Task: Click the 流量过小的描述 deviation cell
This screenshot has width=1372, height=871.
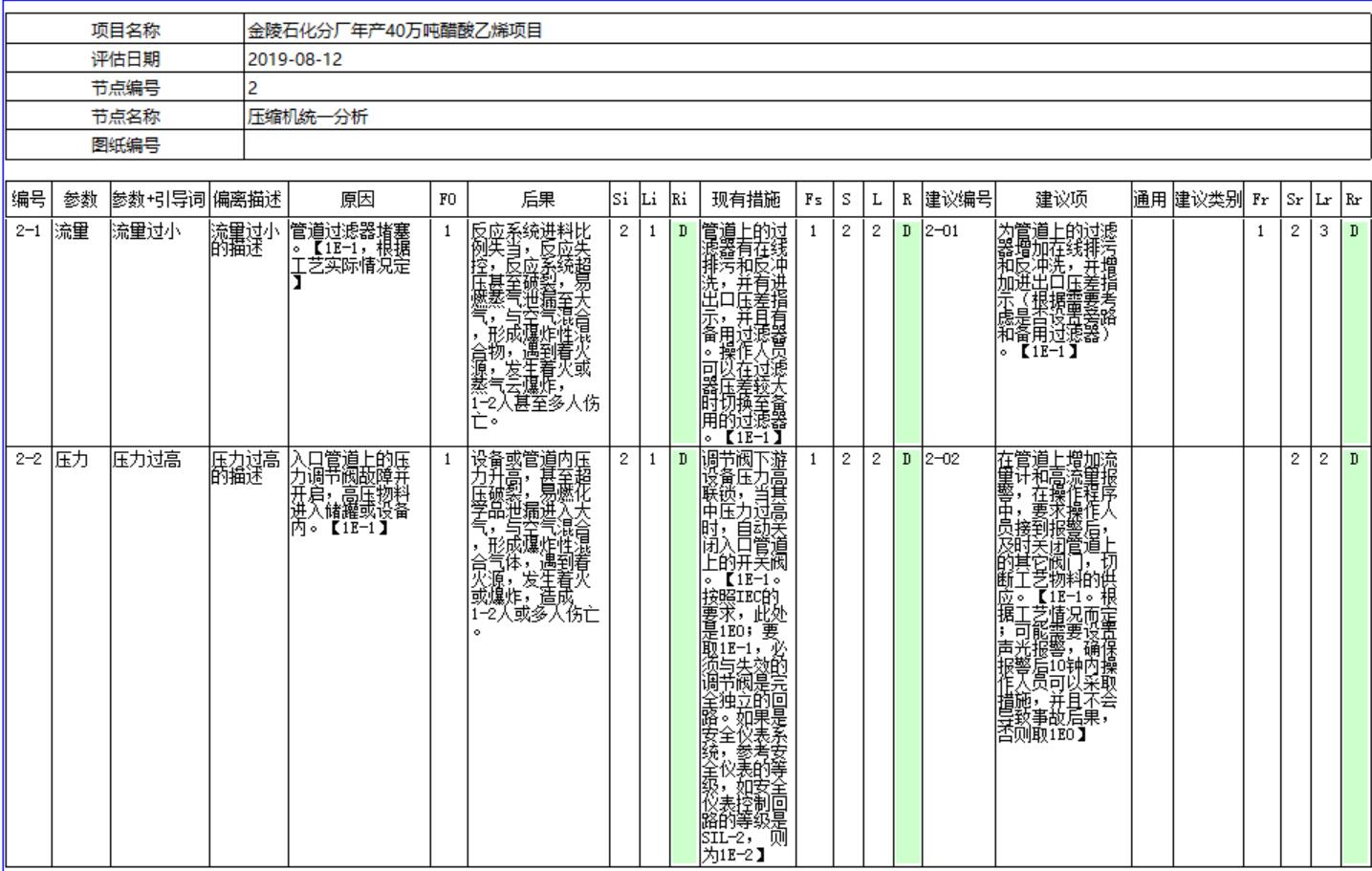Action: tap(249, 331)
